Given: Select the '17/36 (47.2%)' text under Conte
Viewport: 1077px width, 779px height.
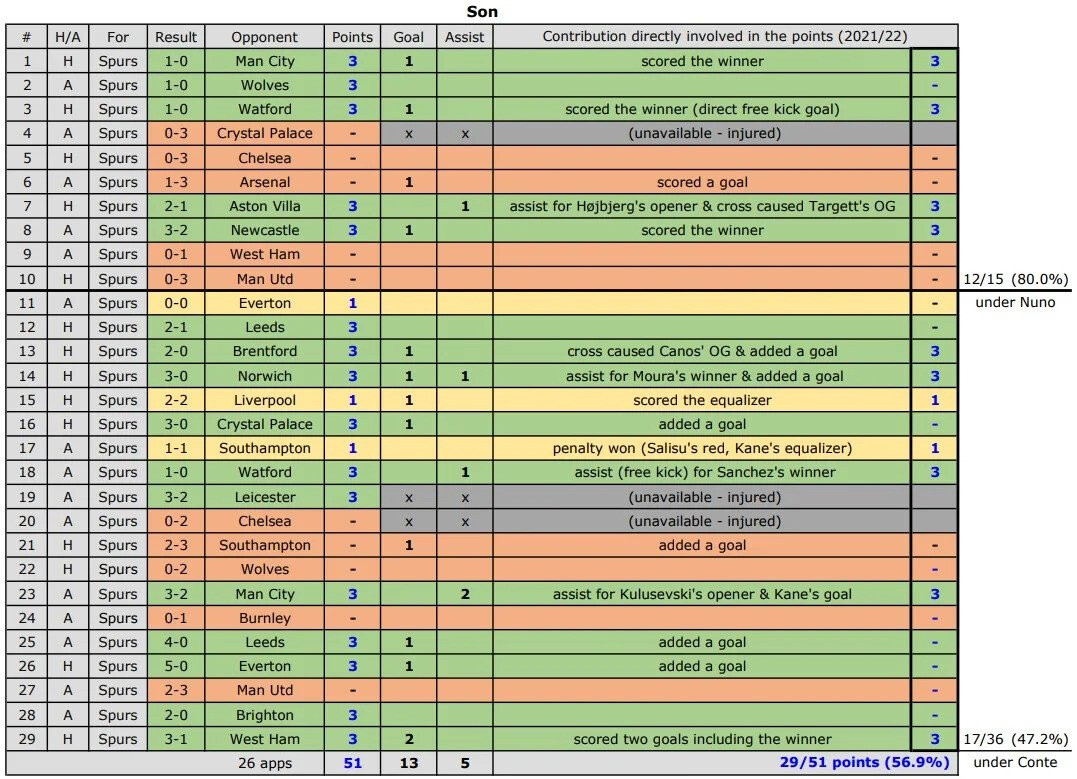Looking at the screenshot, I should 1015,739.
